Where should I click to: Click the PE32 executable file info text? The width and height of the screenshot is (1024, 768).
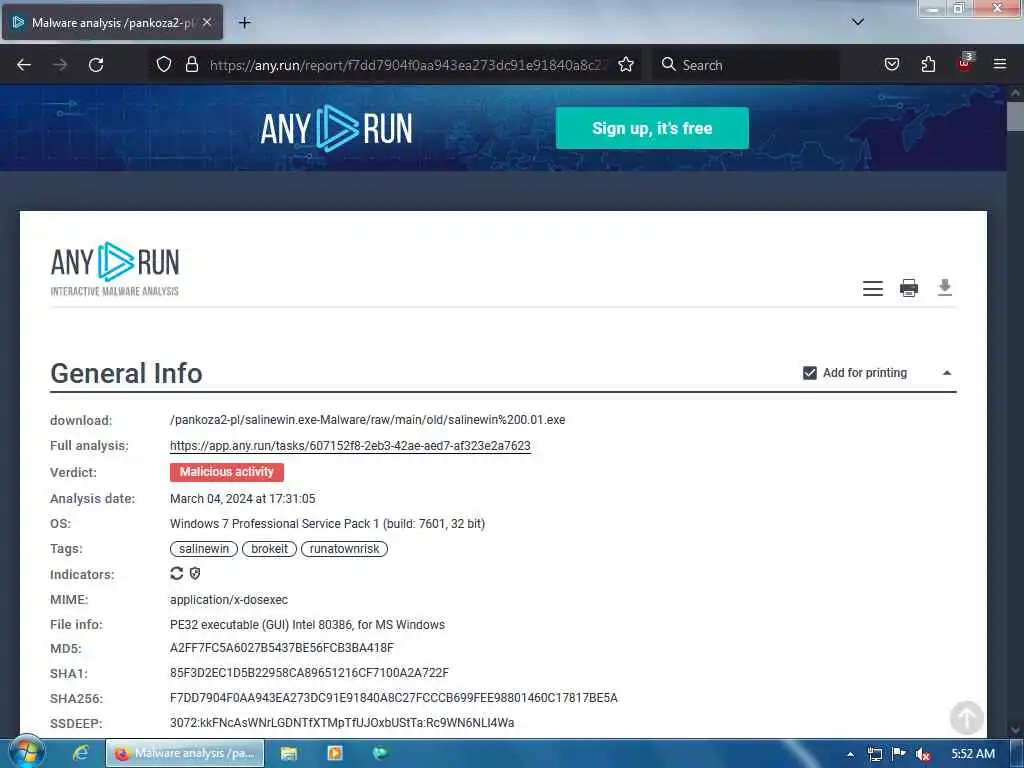click(x=308, y=624)
